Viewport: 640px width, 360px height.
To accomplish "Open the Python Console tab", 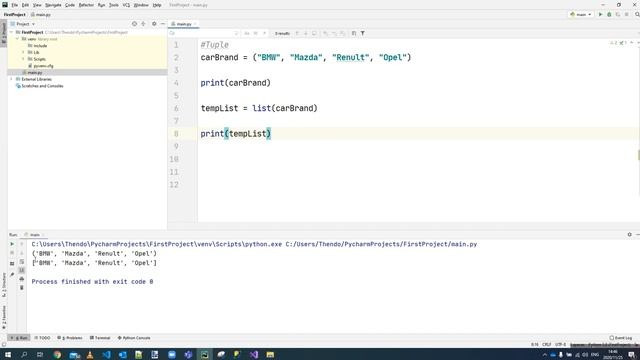I will click(x=134, y=338).
